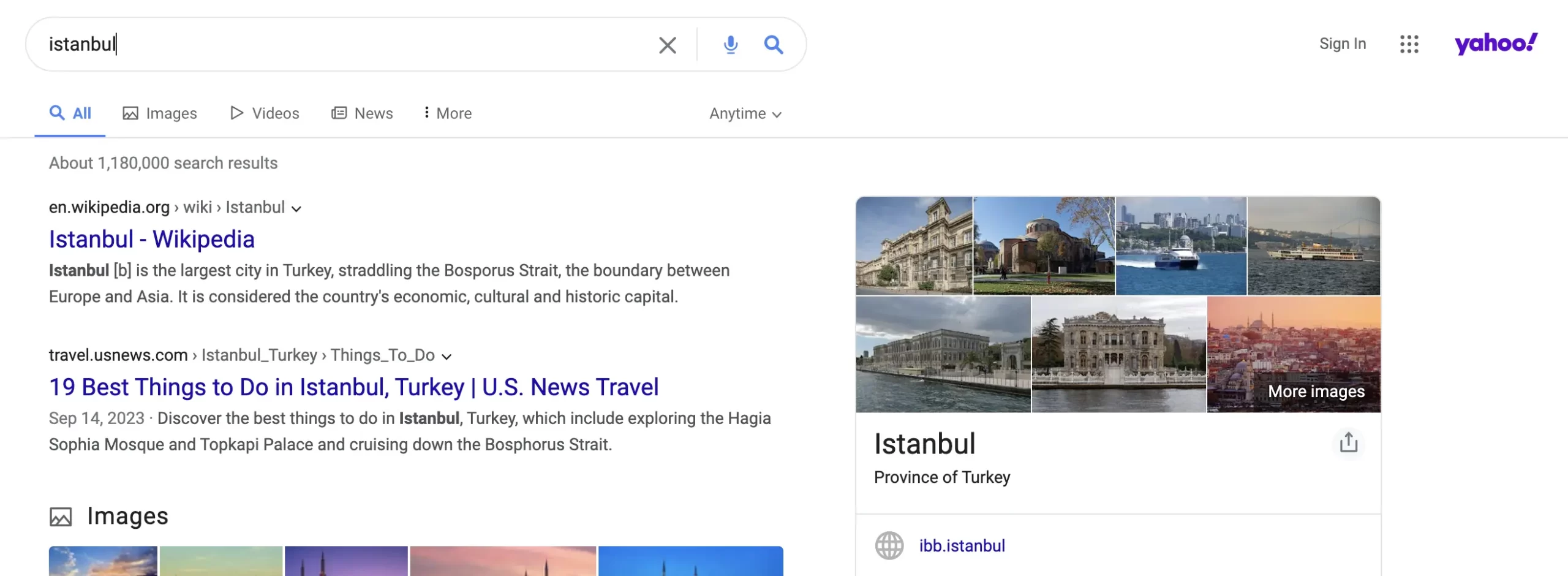Viewport: 1568px width, 576px height.
Task: Open the waterfront palace under clouds thumbnail
Action: coord(943,354)
